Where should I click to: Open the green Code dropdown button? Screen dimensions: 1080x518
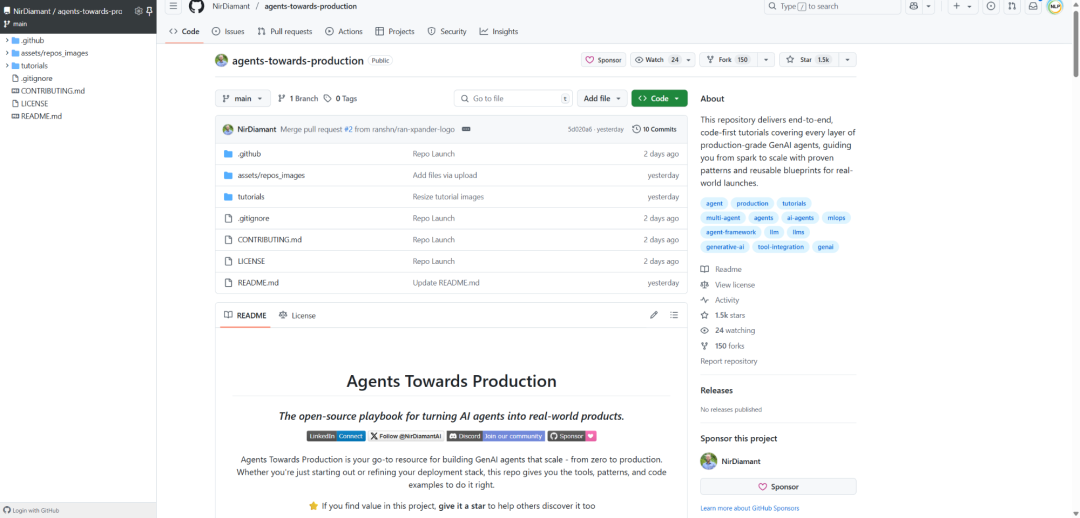pyautogui.click(x=659, y=99)
